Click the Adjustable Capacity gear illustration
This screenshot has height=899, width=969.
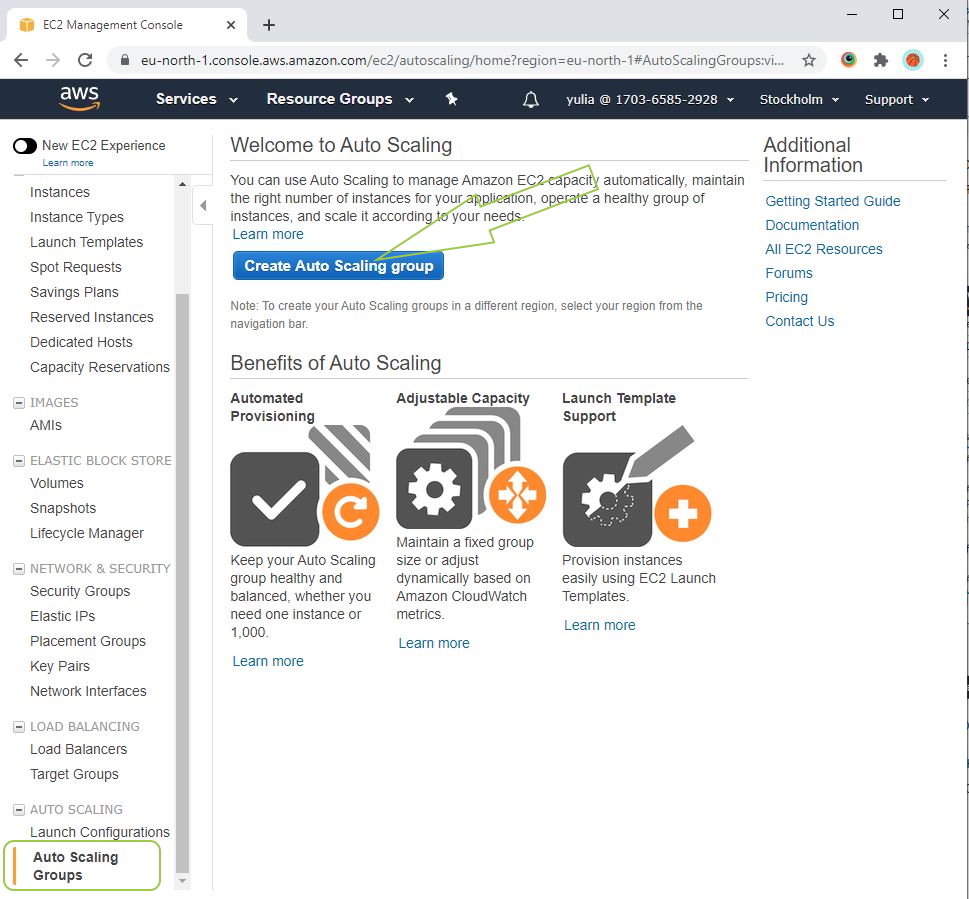471,469
